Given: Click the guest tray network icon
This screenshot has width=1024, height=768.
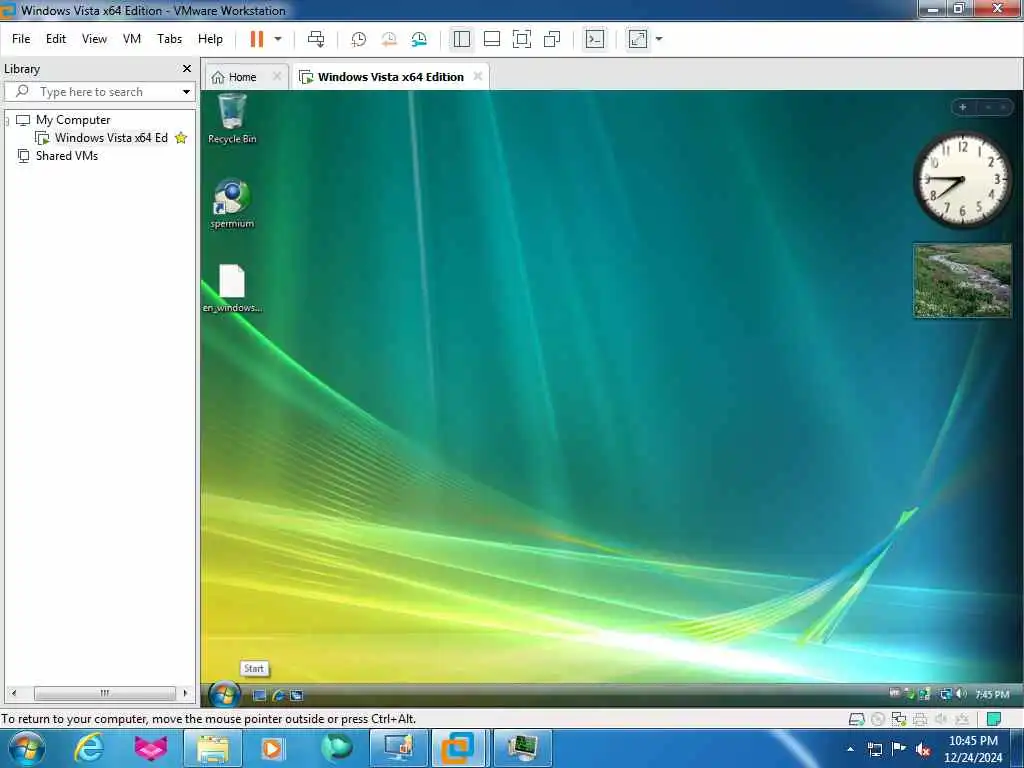Looking at the screenshot, I should coord(945,694).
